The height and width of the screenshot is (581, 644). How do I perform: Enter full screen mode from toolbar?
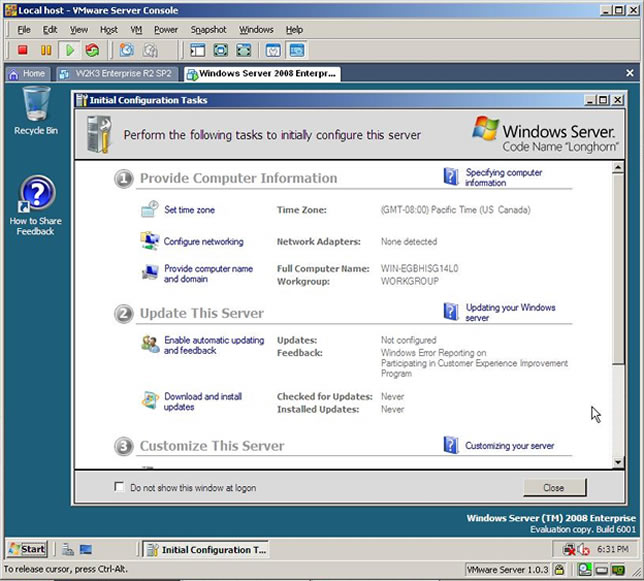click(x=220, y=50)
